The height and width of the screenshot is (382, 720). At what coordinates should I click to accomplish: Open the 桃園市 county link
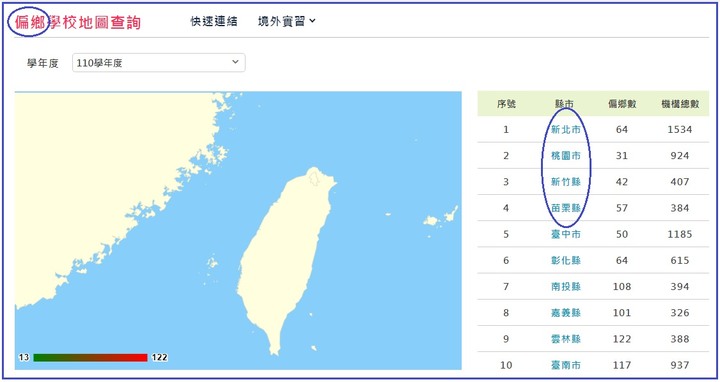click(x=566, y=156)
